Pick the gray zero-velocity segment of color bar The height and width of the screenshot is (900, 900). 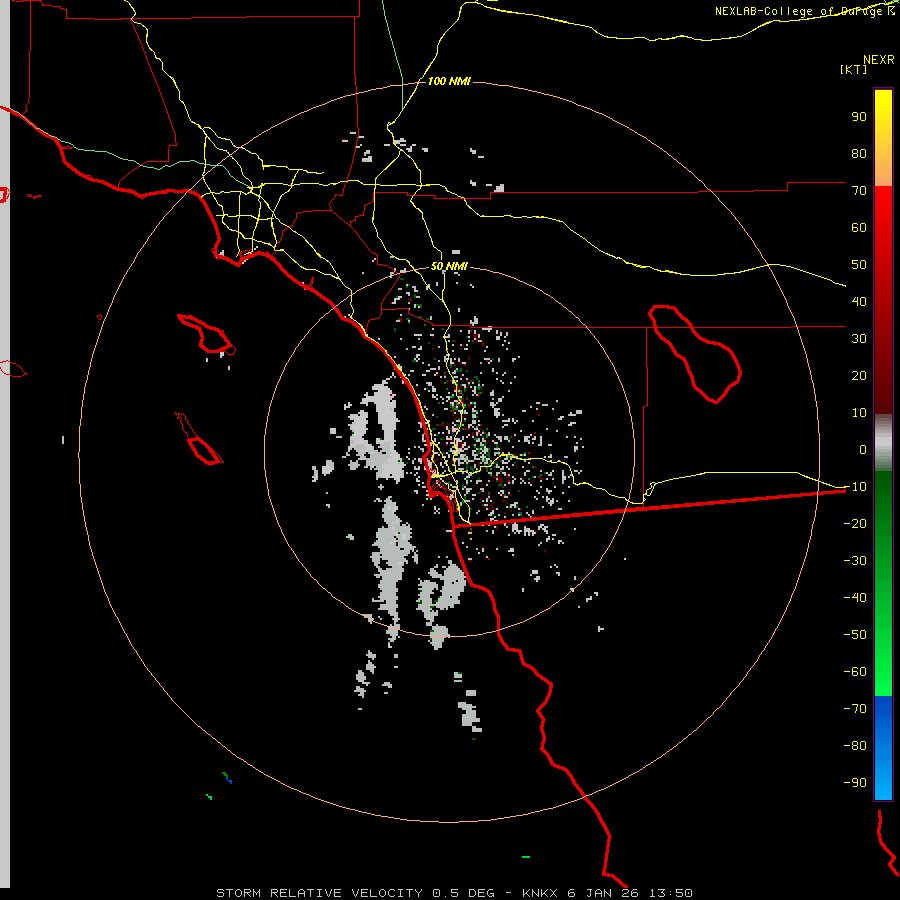(883, 443)
